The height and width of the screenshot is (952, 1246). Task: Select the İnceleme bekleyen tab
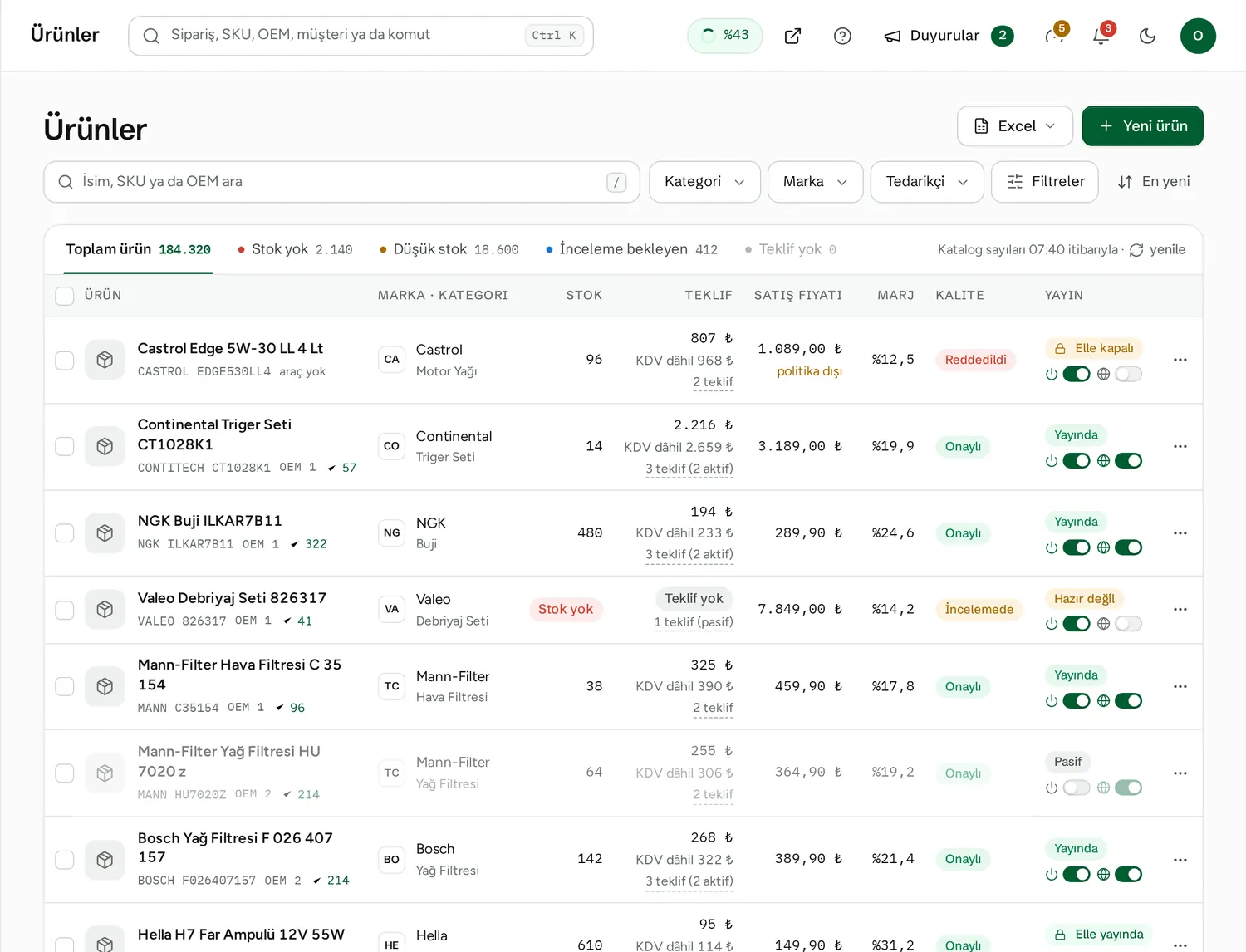(631, 249)
